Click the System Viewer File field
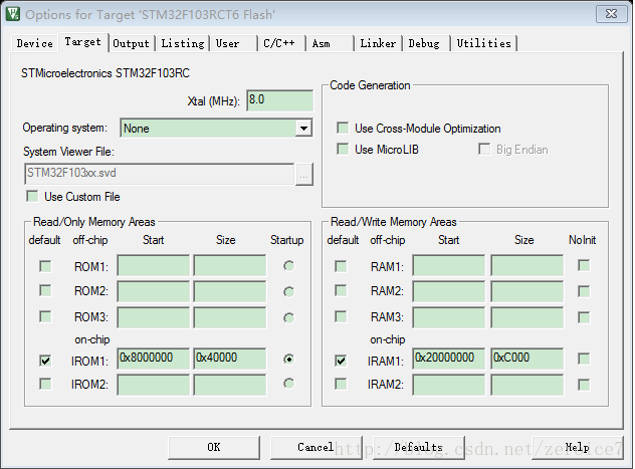Viewport: 635px width, 469px height. click(x=159, y=174)
